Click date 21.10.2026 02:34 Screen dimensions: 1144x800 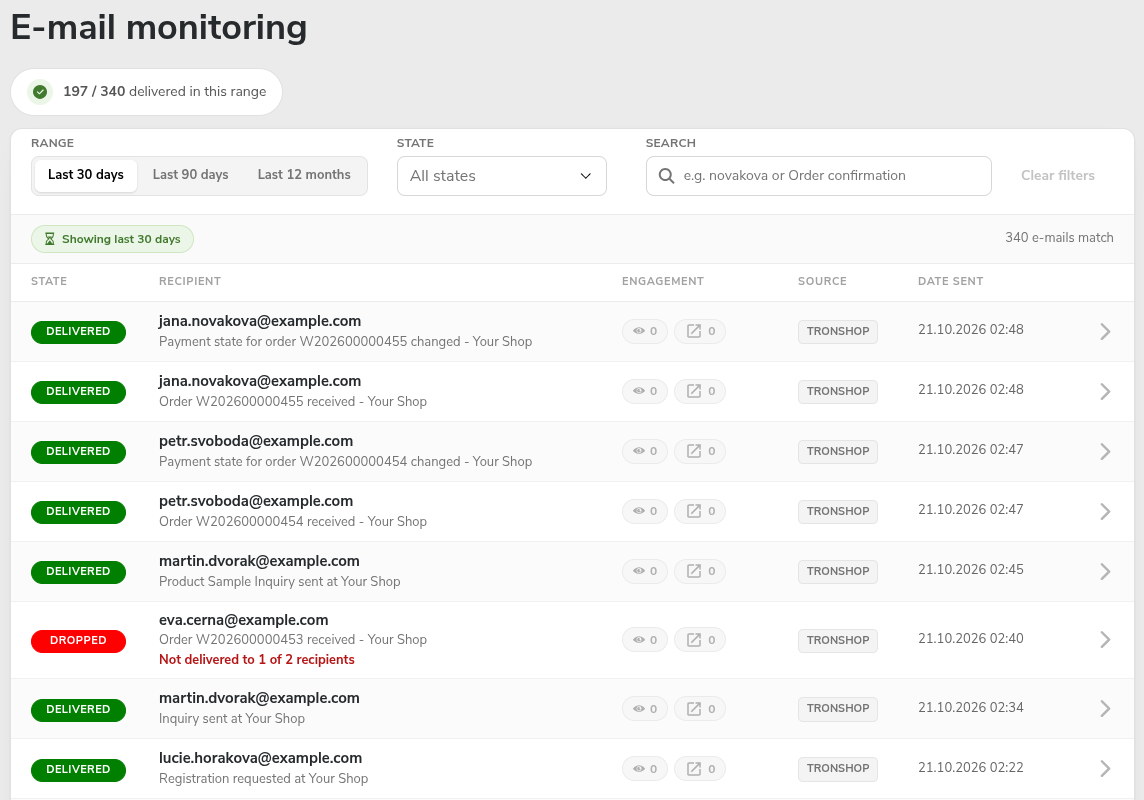[970, 707]
